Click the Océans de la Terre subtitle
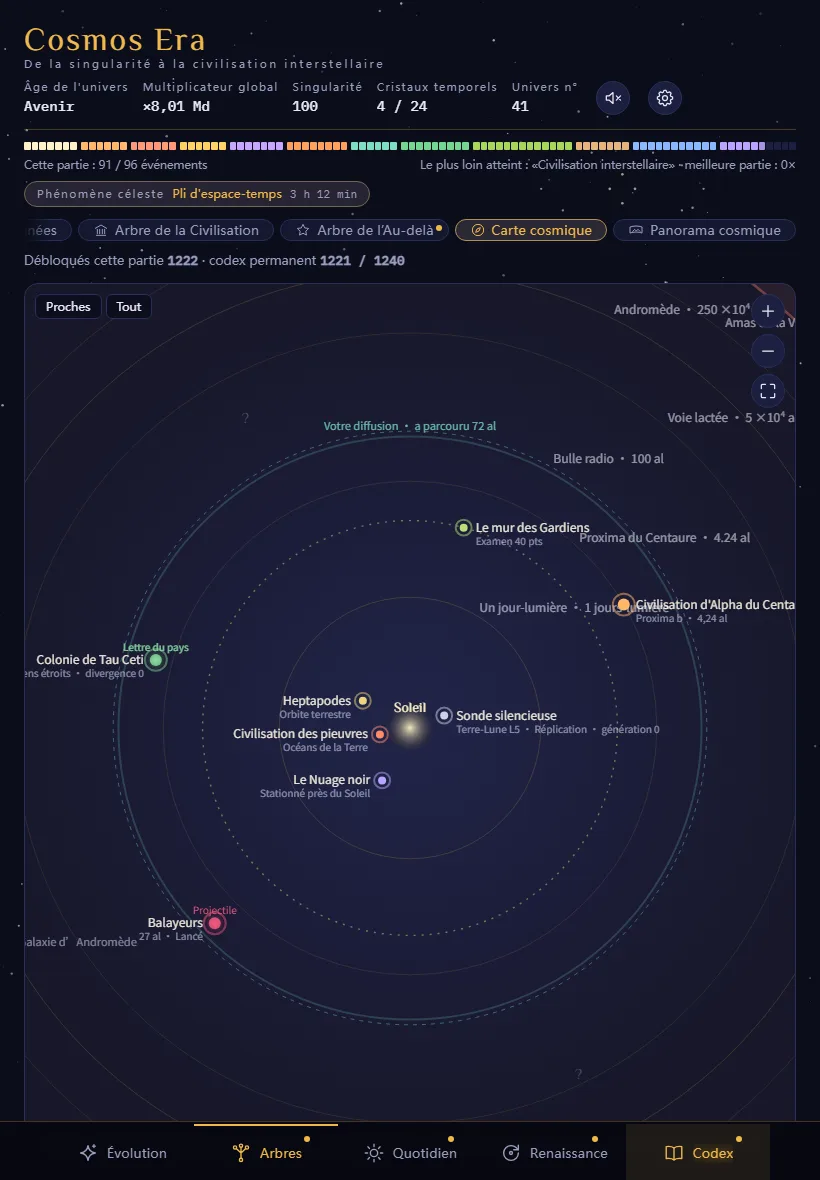 tap(325, 748)
